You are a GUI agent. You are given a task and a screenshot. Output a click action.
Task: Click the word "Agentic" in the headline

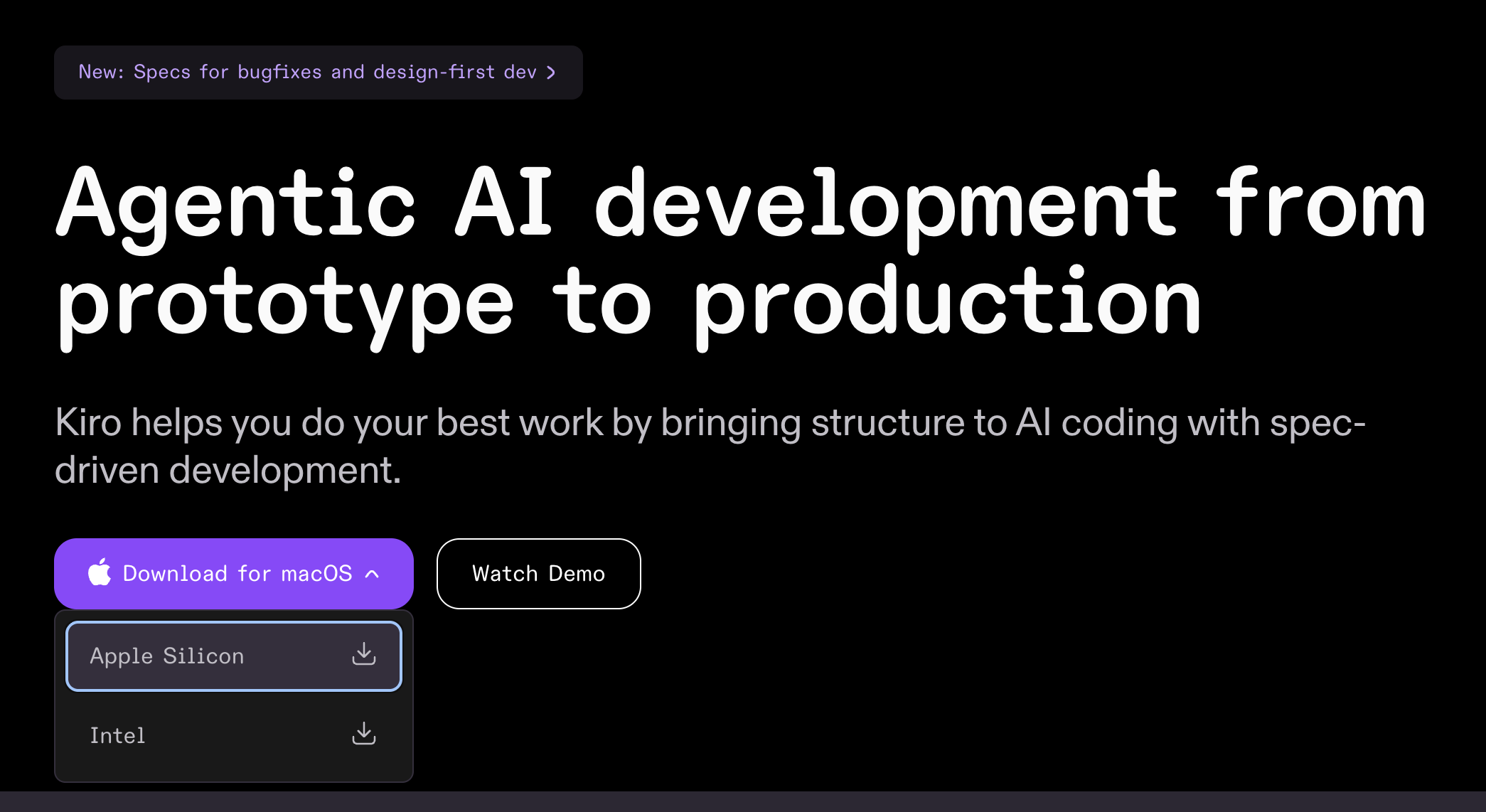click(235, 204)
